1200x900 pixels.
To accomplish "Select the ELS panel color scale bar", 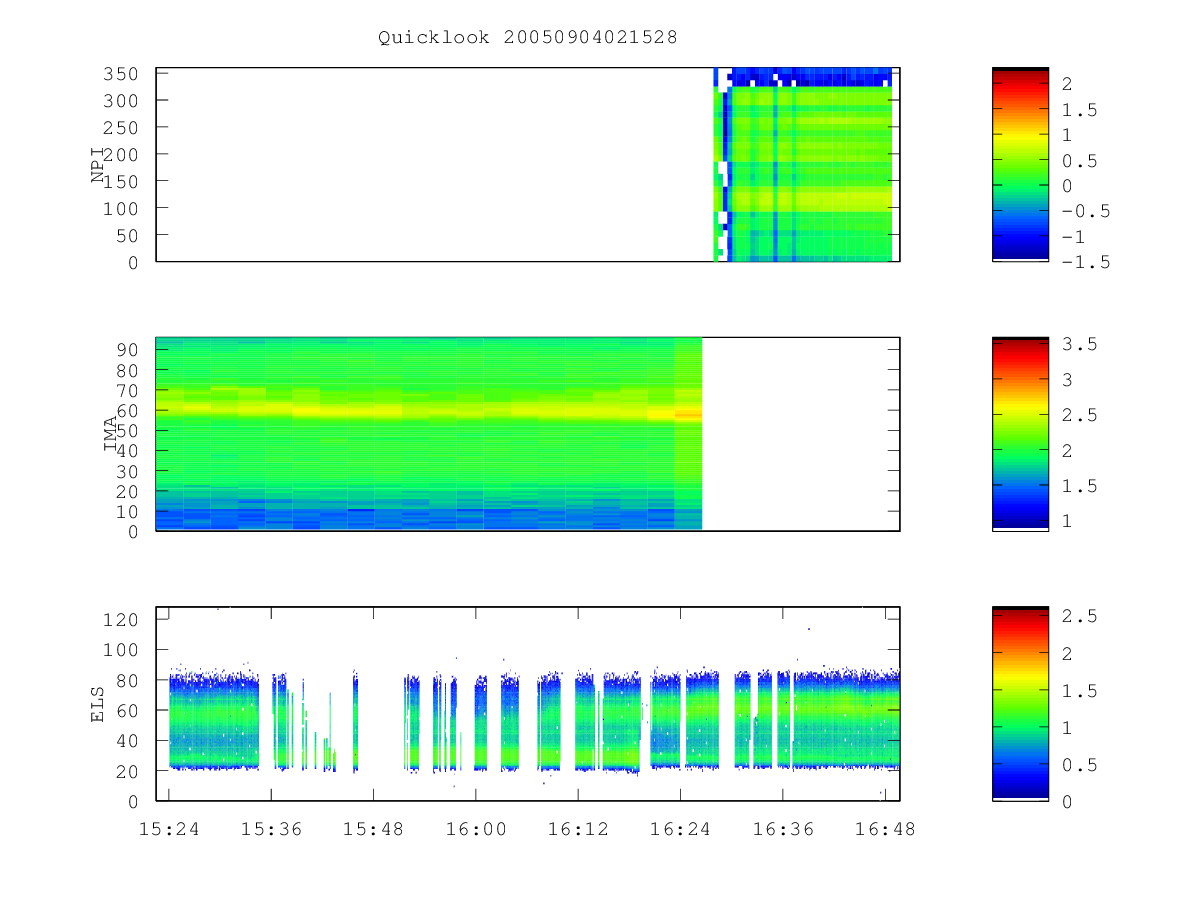I will point(1020,704).
